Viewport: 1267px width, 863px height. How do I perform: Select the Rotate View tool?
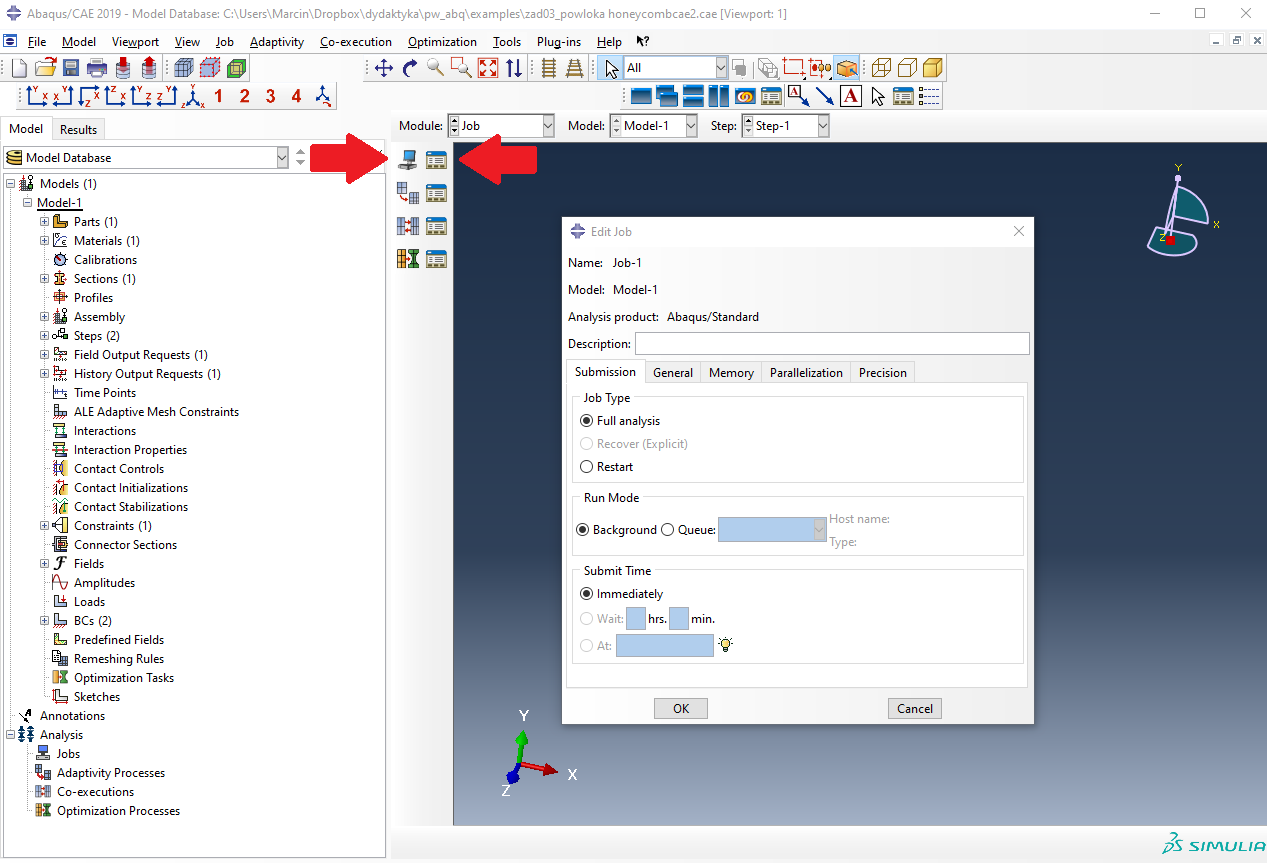point(409,68)
